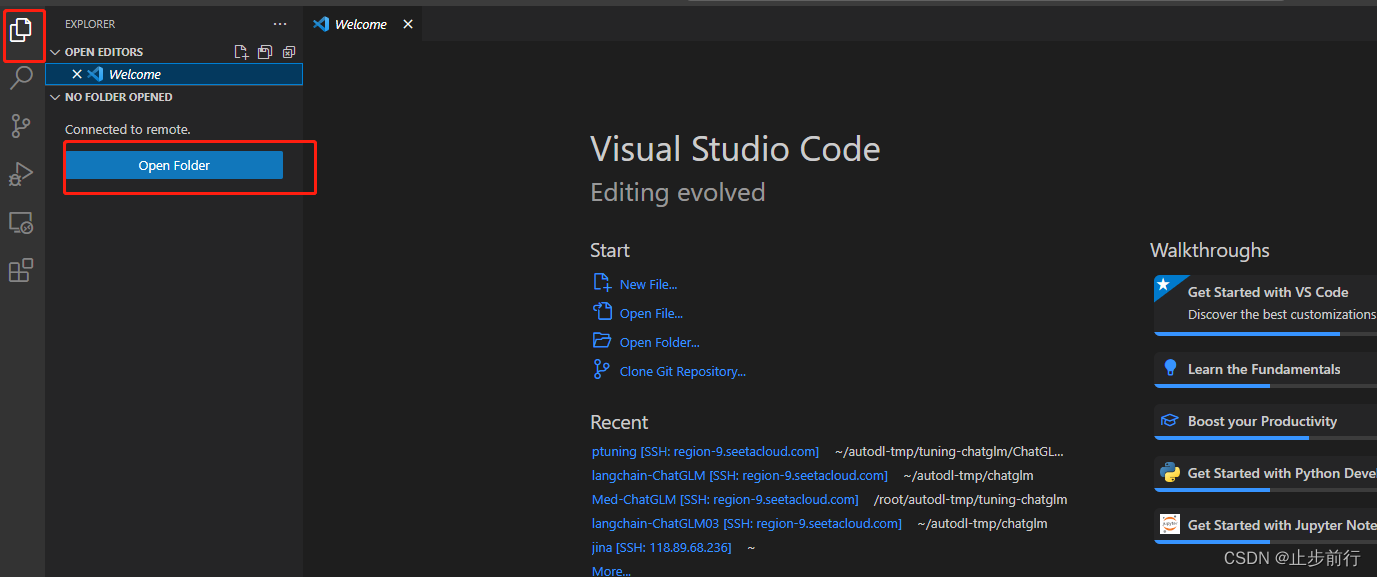Open the Search view in the activity bar
The width and height of the screenshot is (1377, 577).
coord(21,78)
